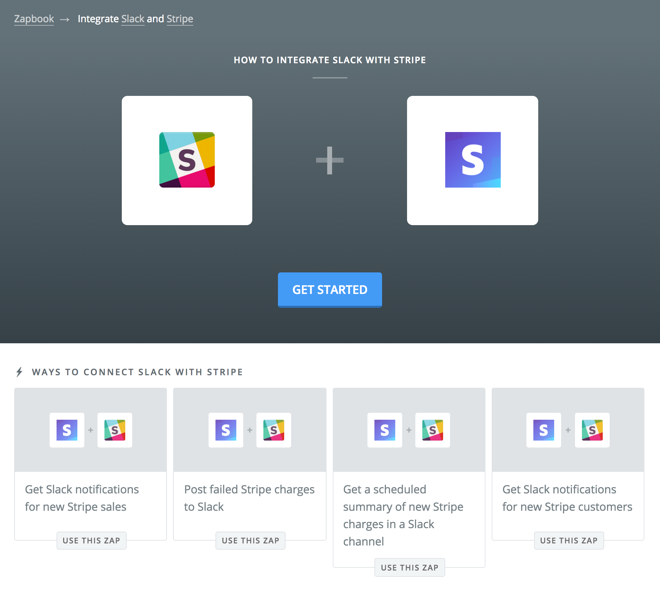Click the blue Get Started button
The image size is (660, 590).
coord(330,290)
